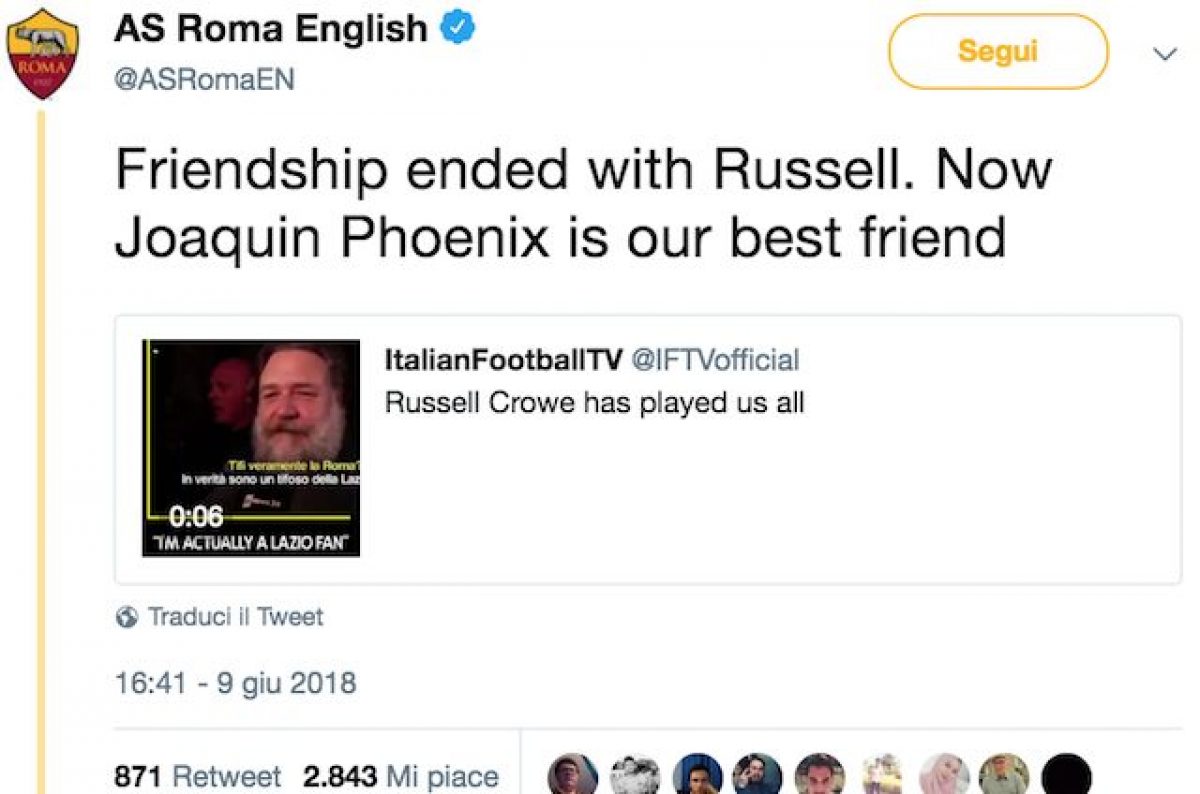Image resolution: width=1200 pixels, height=794 pixels.
Task: Click the globe icon beside Traduci il Tweet
Action: pos(127,617)
